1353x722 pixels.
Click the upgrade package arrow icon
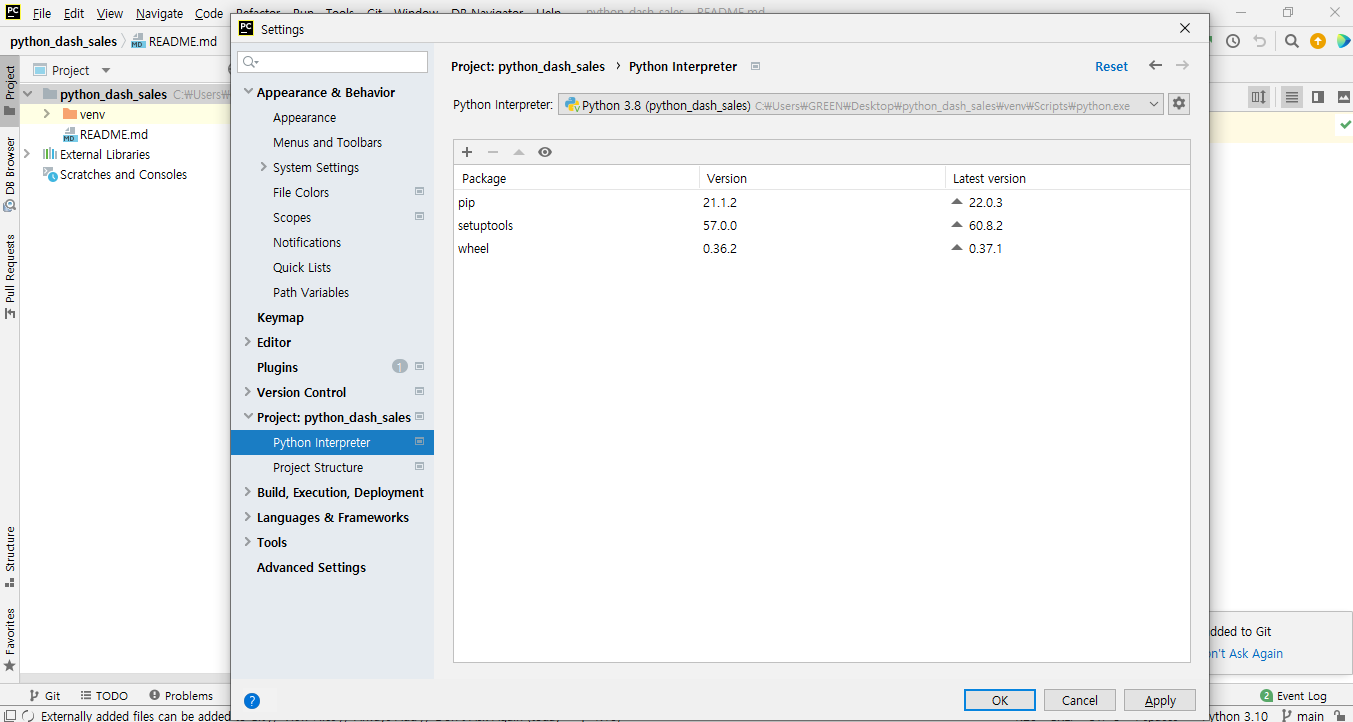[518, 152]
